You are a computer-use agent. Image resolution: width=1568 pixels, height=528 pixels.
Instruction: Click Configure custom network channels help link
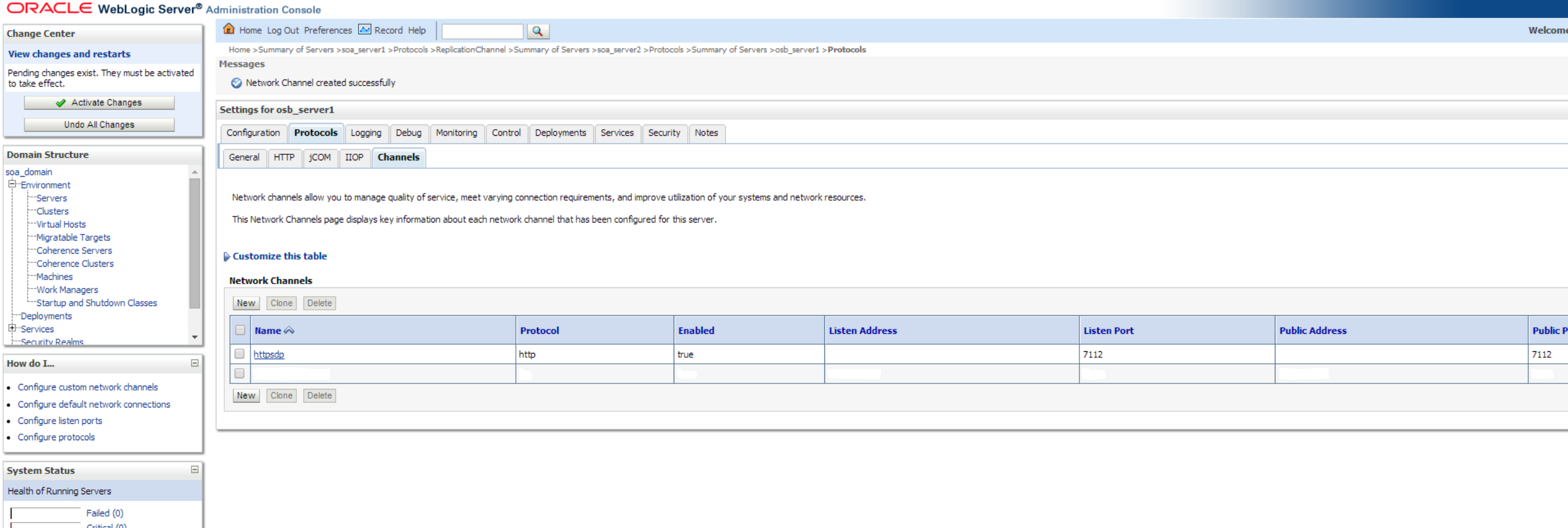[x=88, y=387]
